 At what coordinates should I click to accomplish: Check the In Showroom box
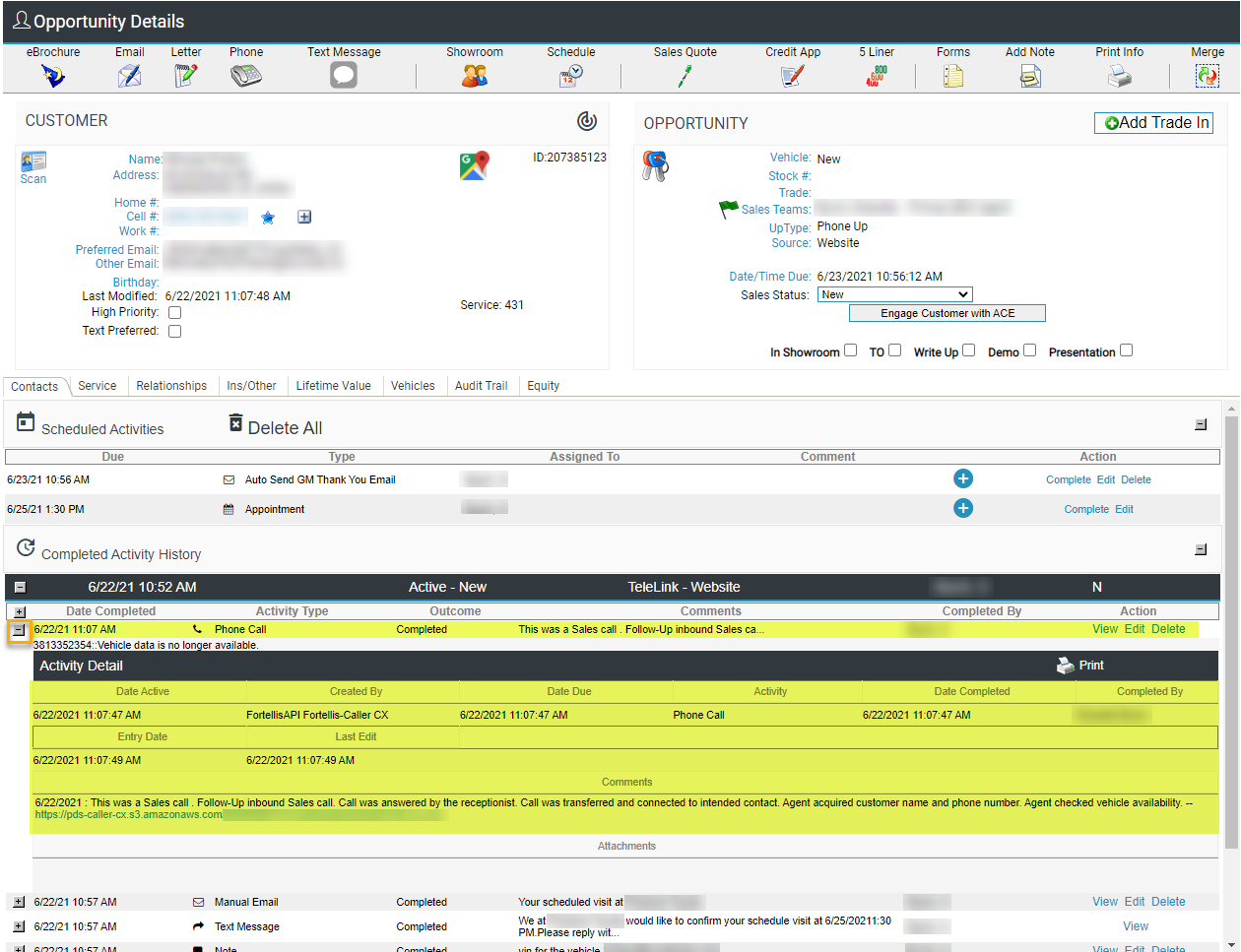[x=850, y=350]
